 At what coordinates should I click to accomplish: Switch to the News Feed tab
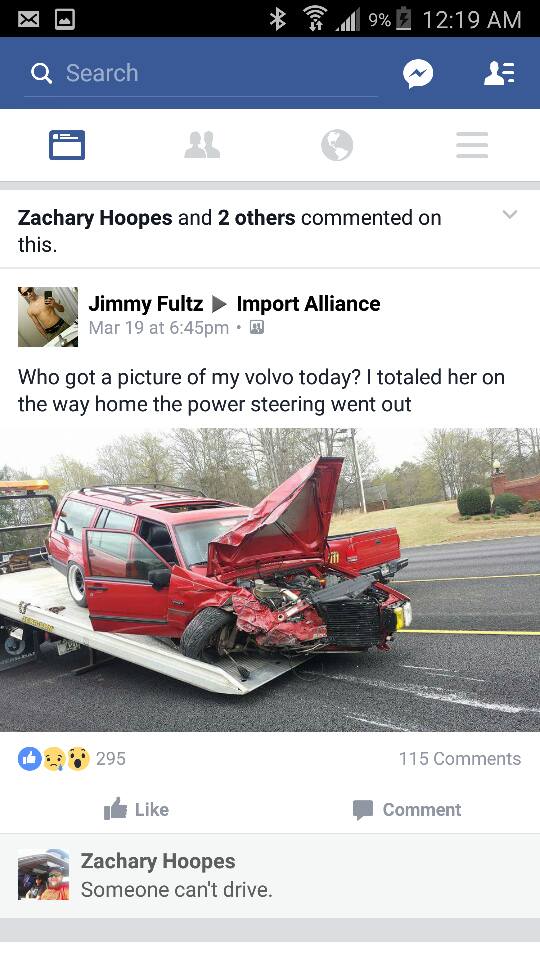(x=67, y=145)
